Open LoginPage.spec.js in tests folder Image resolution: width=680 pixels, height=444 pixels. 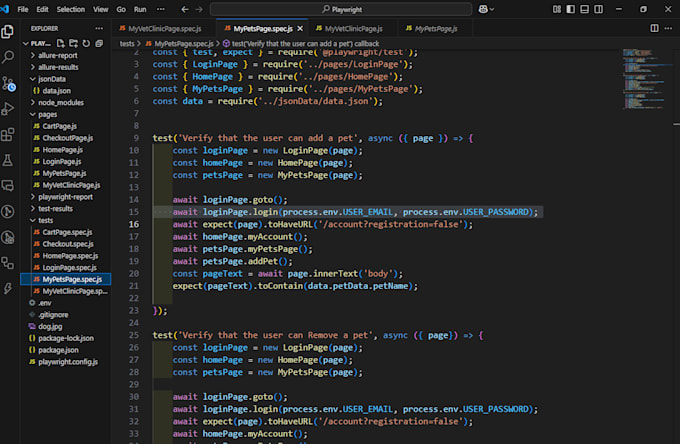[69, 268]
